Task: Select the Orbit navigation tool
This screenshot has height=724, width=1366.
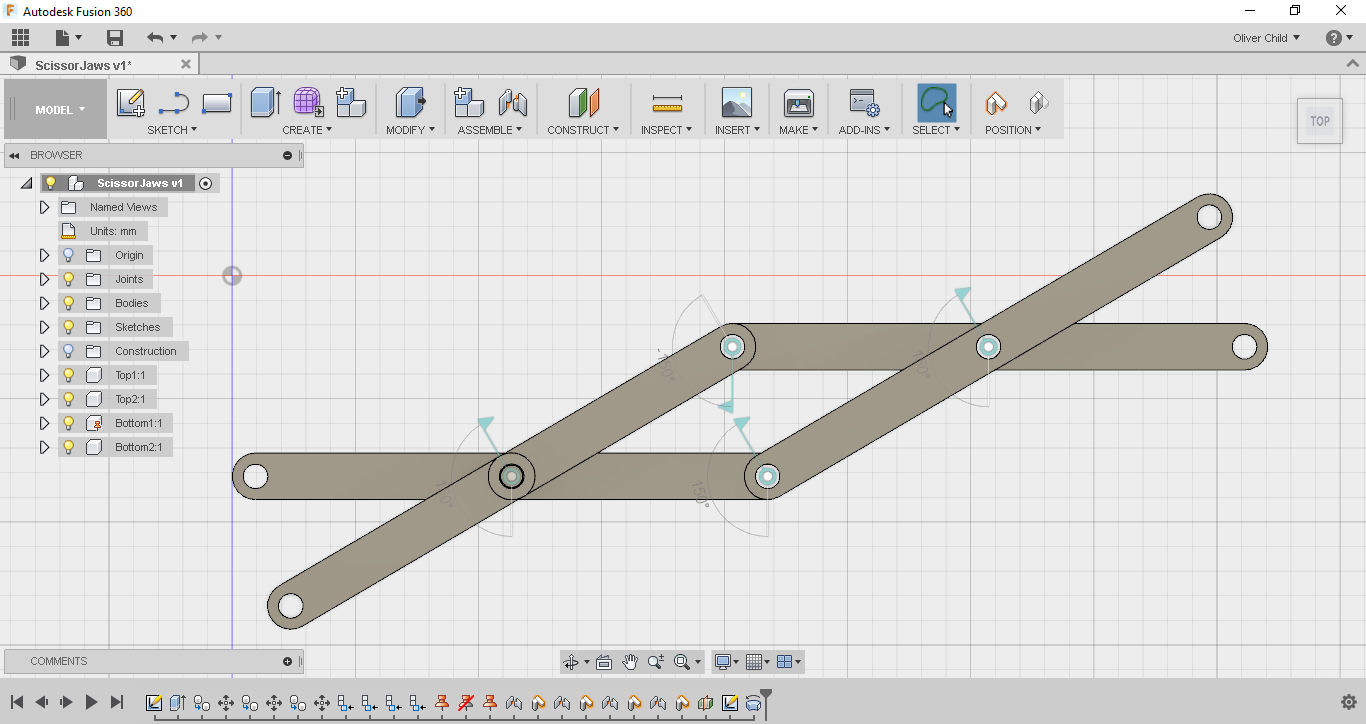Action: pos(571,662)
